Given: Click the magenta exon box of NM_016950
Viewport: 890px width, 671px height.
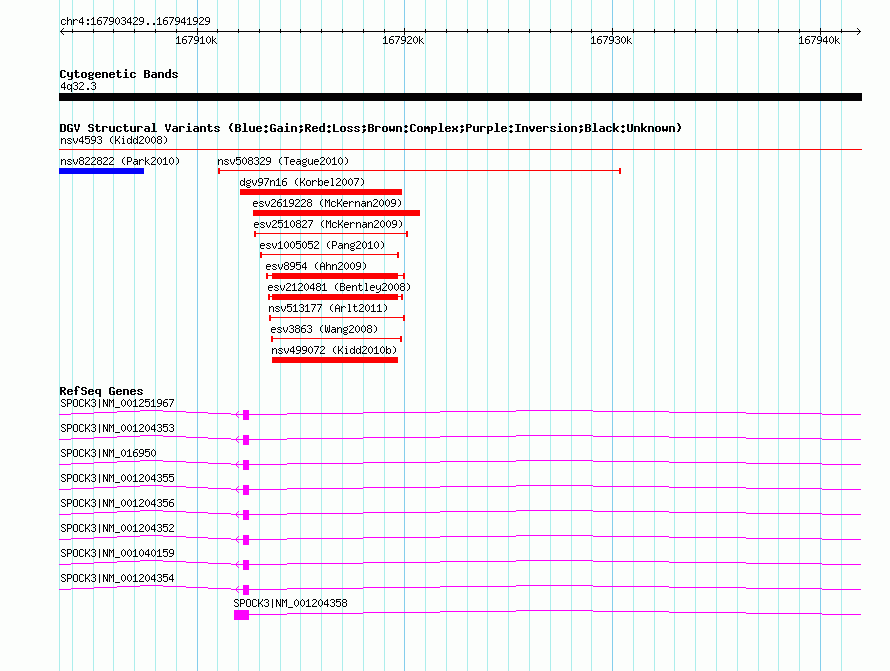Looking at the screenshot, I should click(x=246, y=465).
